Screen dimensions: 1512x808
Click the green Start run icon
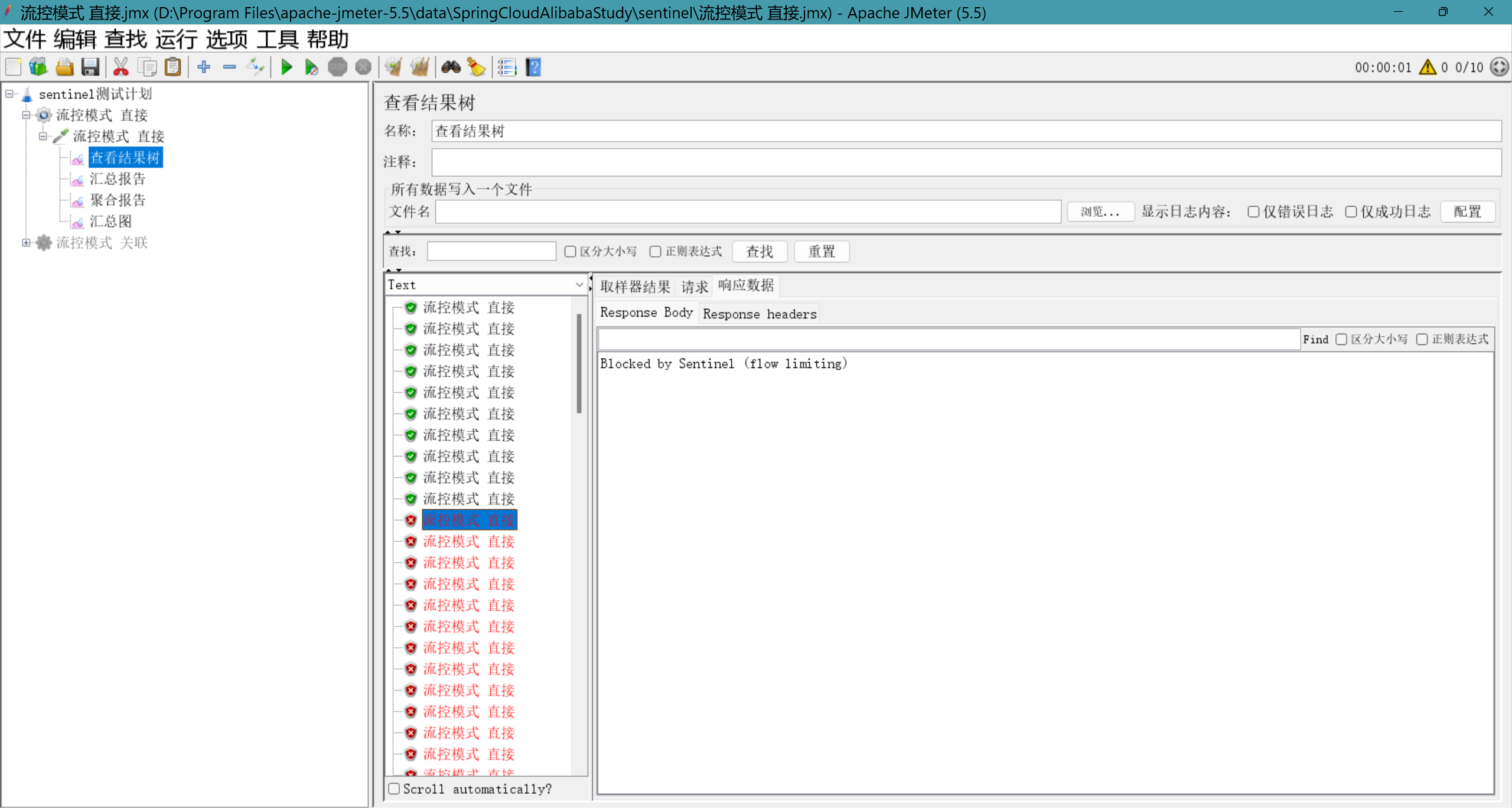click(x=286, y=67)
